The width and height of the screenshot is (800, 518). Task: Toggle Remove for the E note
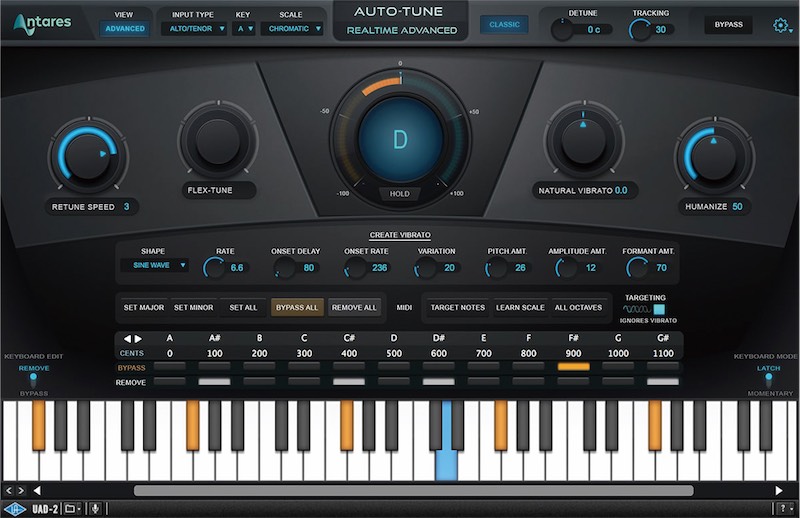[484, 382]
